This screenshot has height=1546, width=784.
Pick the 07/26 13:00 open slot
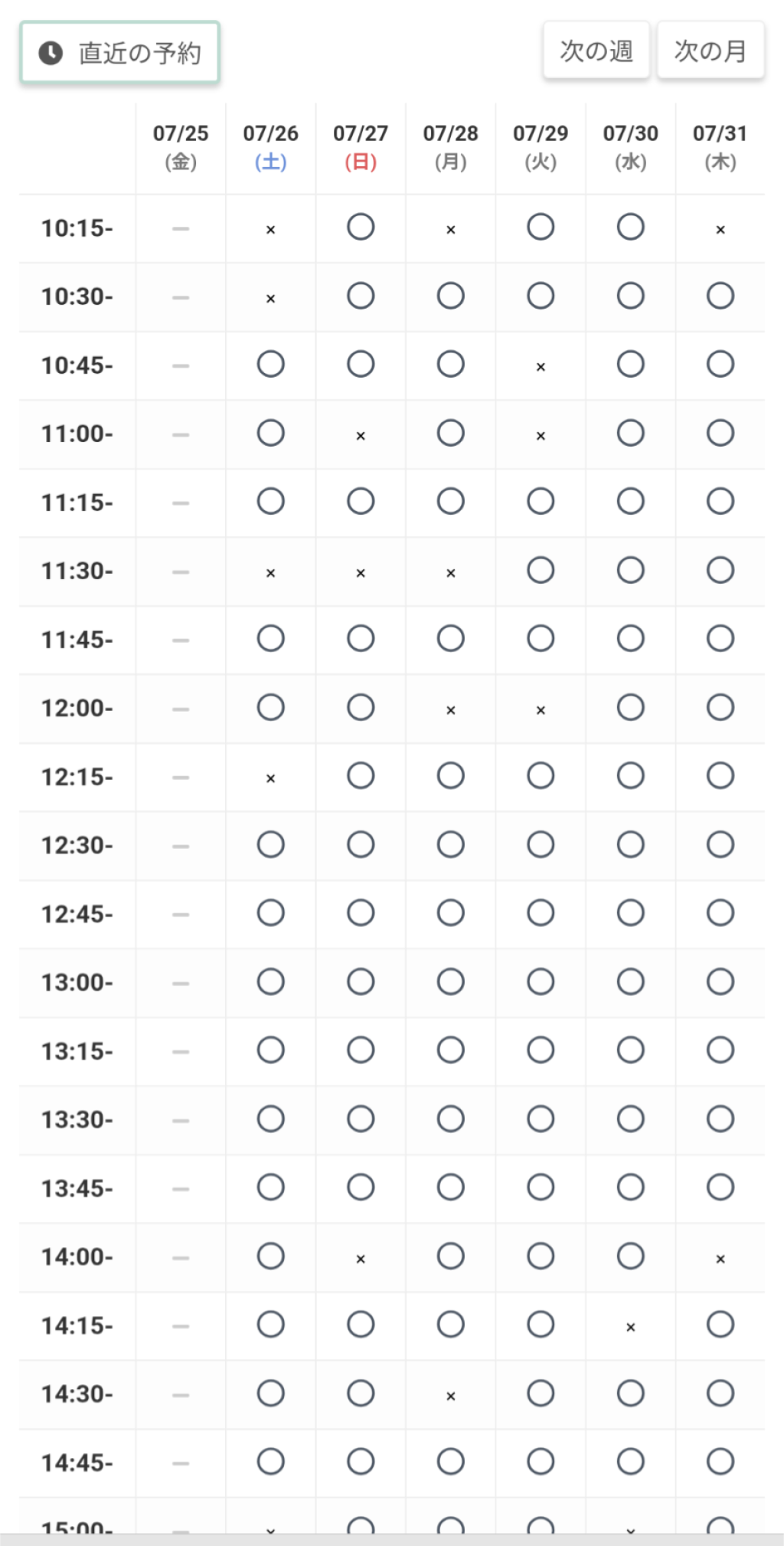(x=271, y=981)
